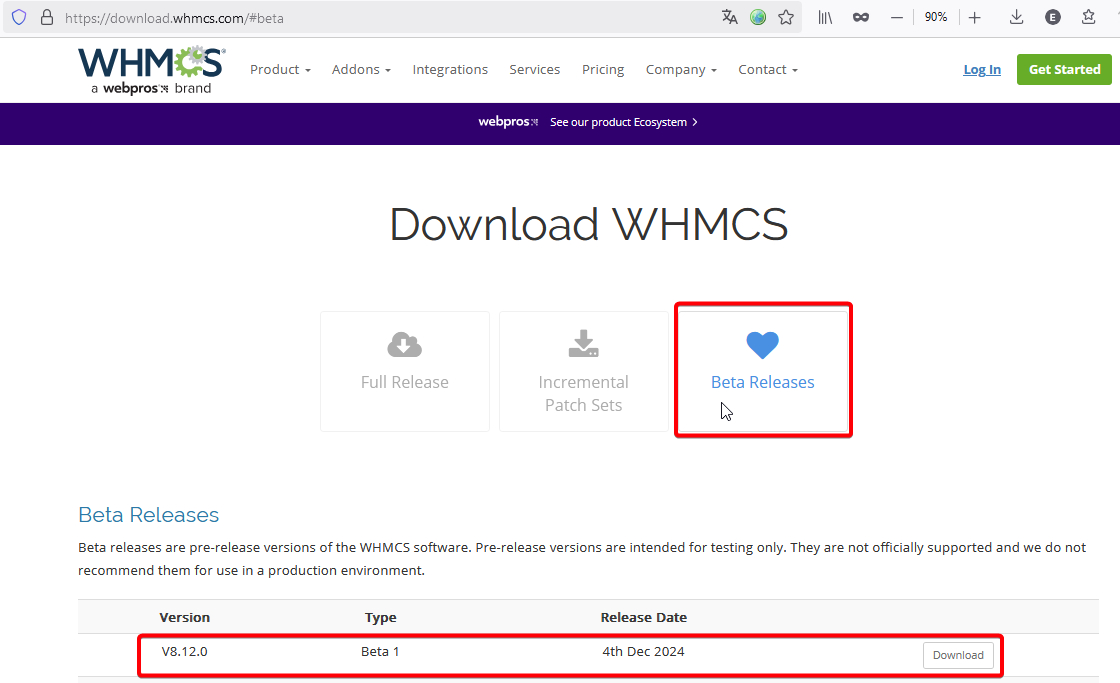
Task: Click the green Get Started button
Action: (1064, 69)
